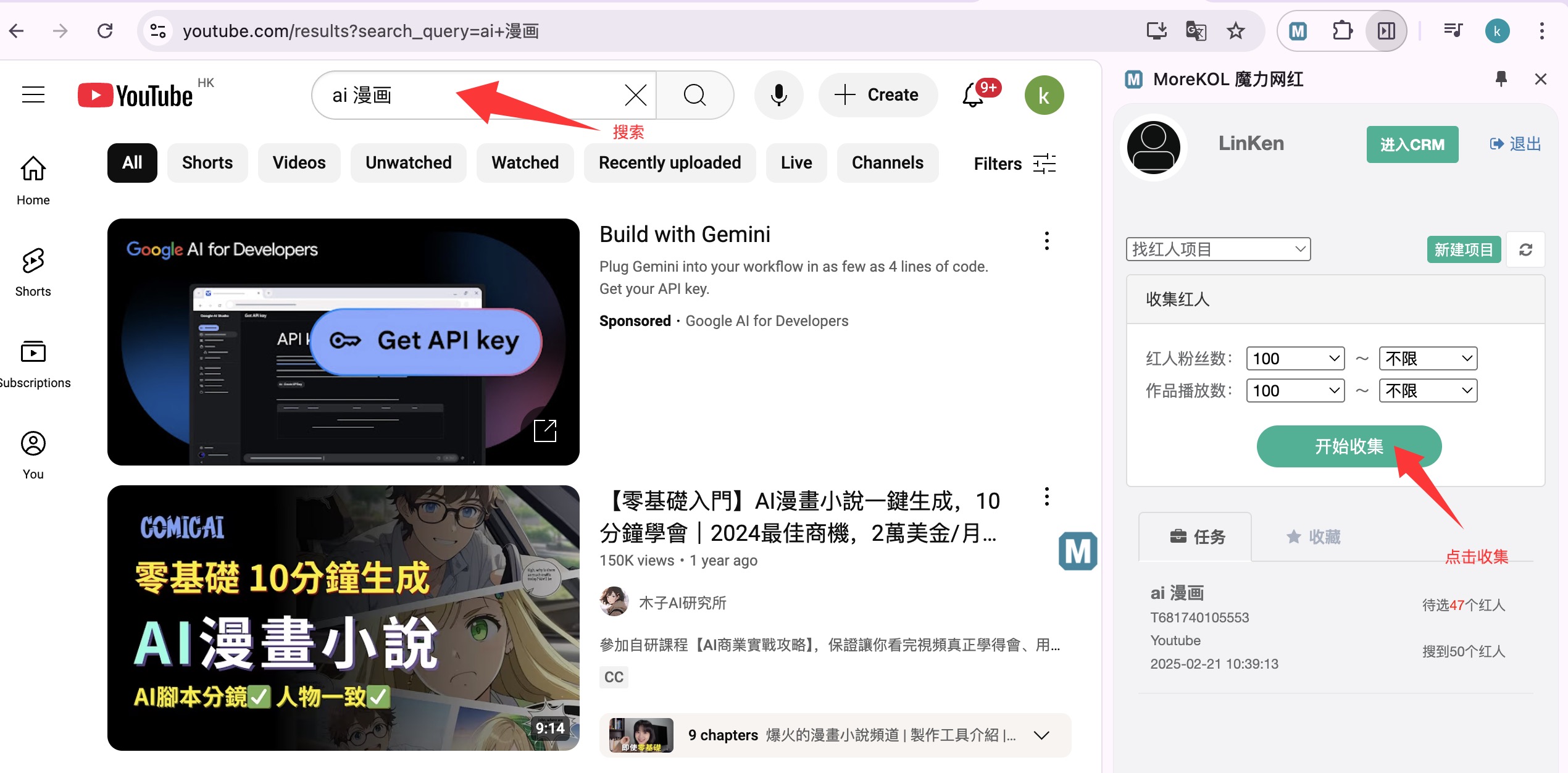Open media controls icon in toolbar
The width and height of the screenshot is (1568, 773).
tap(1453, 31)
